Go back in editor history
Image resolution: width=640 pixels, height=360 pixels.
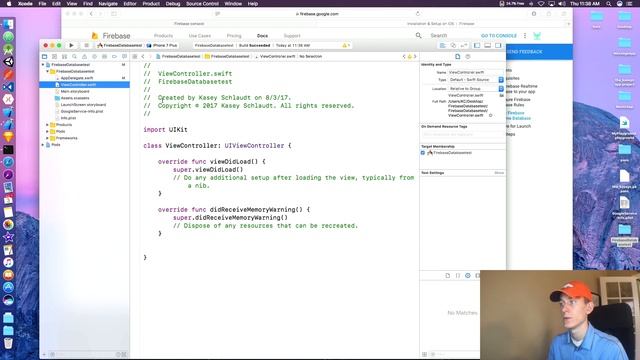coord(143,56)
